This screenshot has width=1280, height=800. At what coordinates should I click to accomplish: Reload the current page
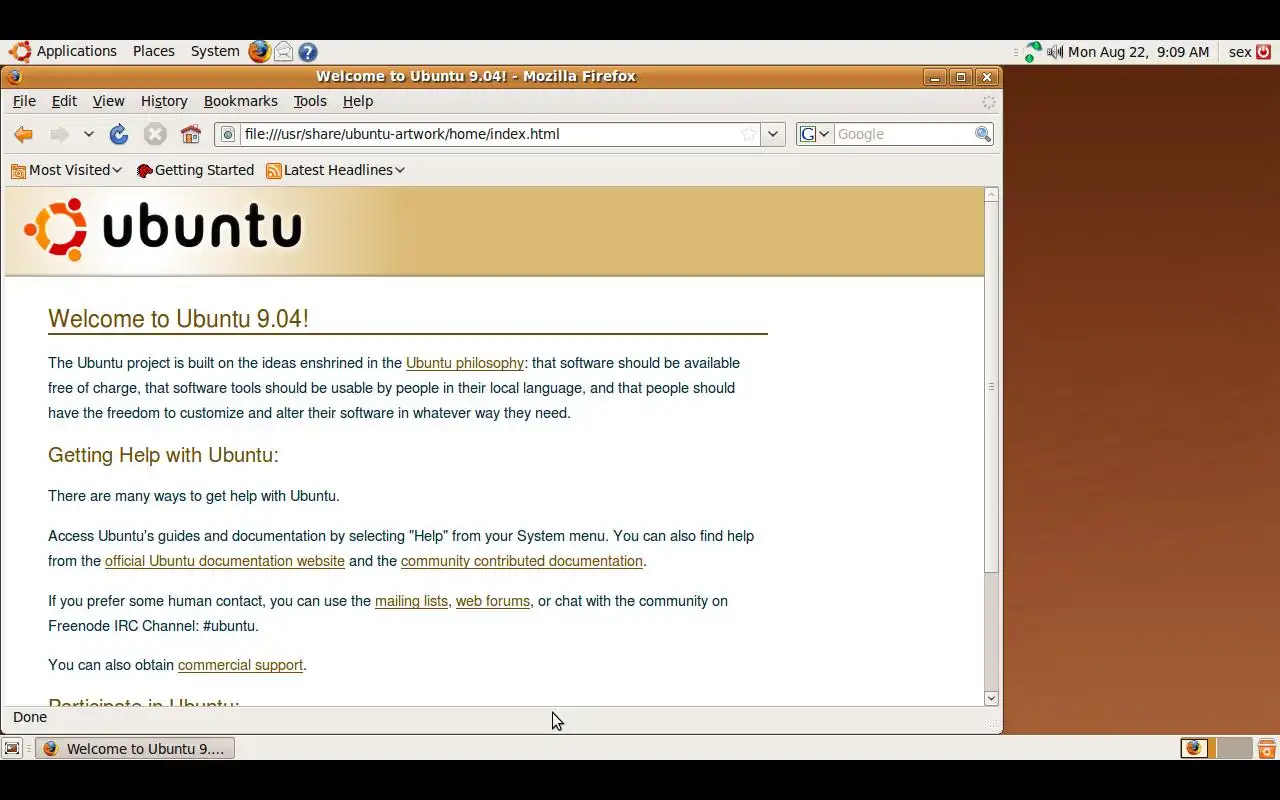pyautogui.click(x=119, y=134)
